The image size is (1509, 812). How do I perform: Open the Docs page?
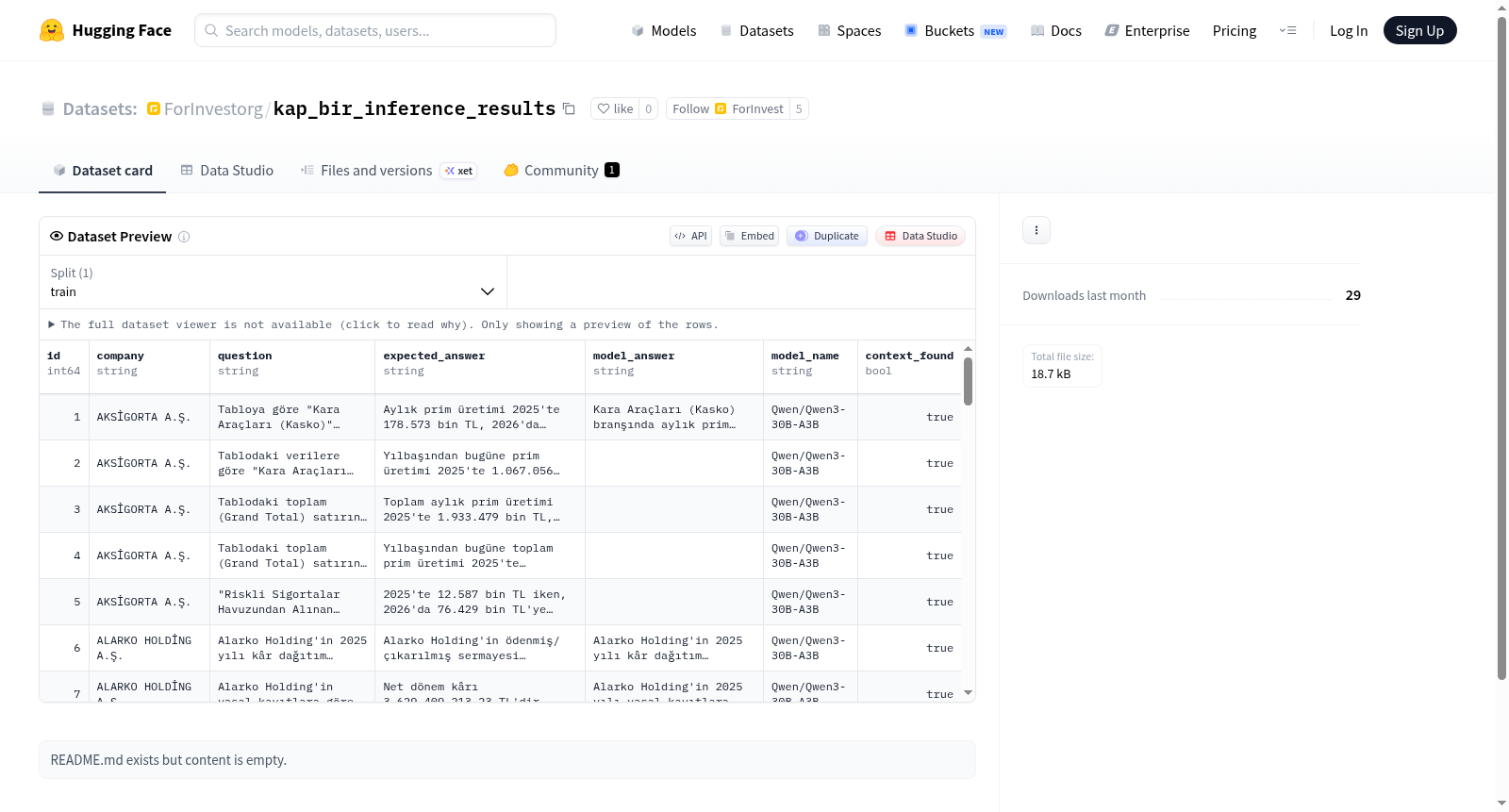pos(1055,30)
